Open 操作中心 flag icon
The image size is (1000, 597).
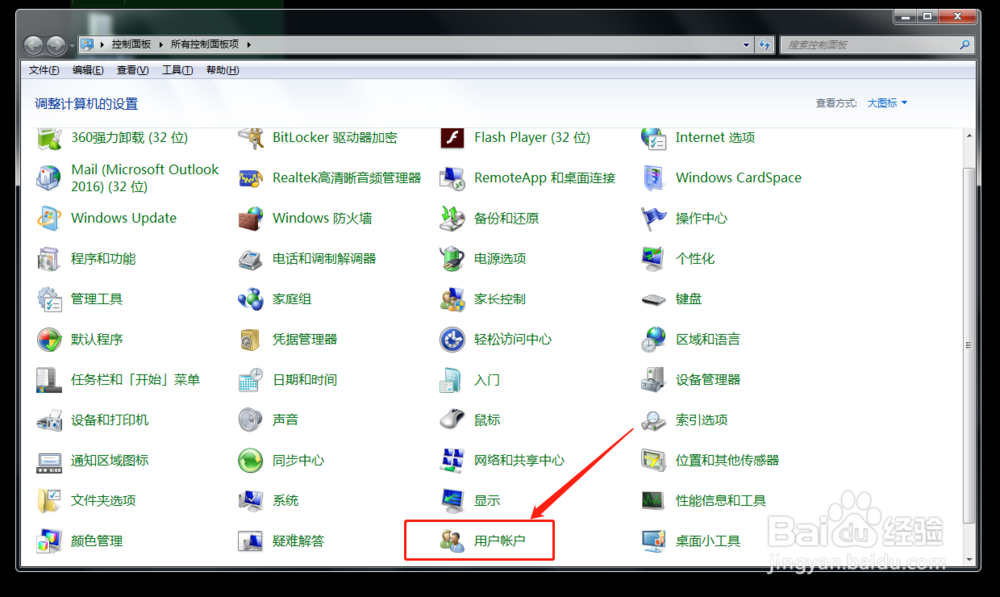[x=654, y=218]
